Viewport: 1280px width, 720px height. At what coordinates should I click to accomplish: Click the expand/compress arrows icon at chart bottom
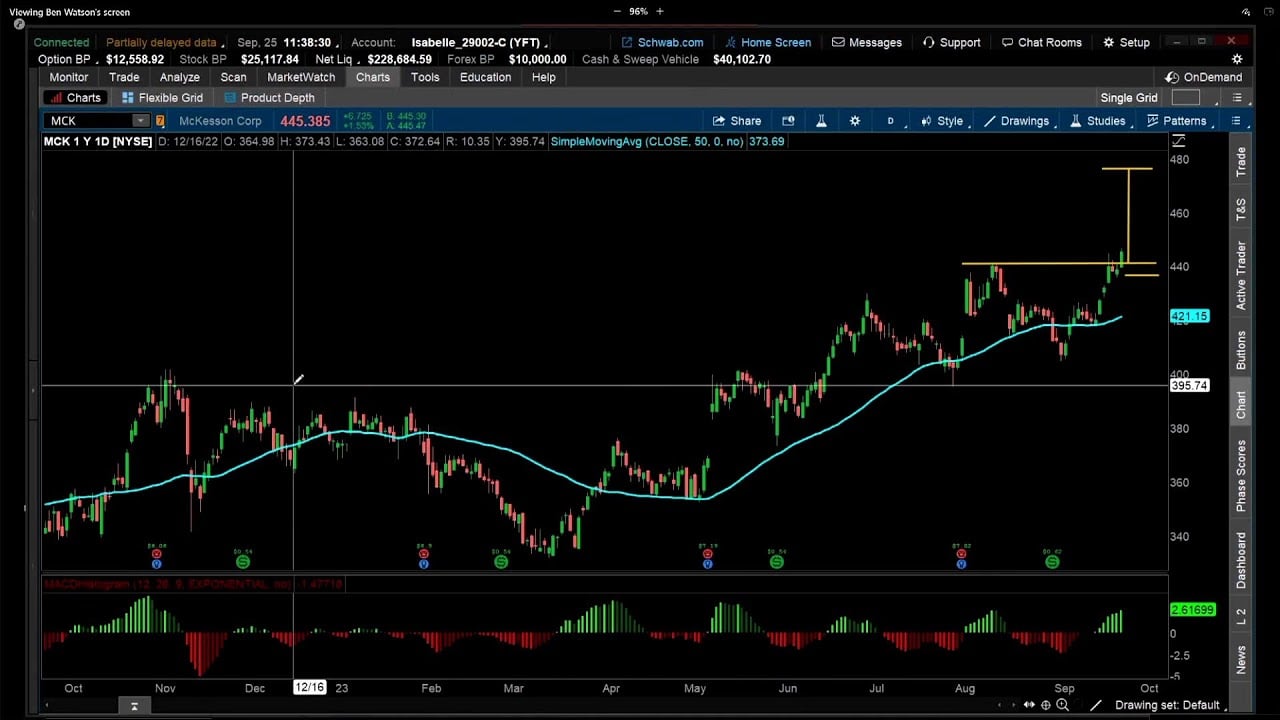point(1029,705)
